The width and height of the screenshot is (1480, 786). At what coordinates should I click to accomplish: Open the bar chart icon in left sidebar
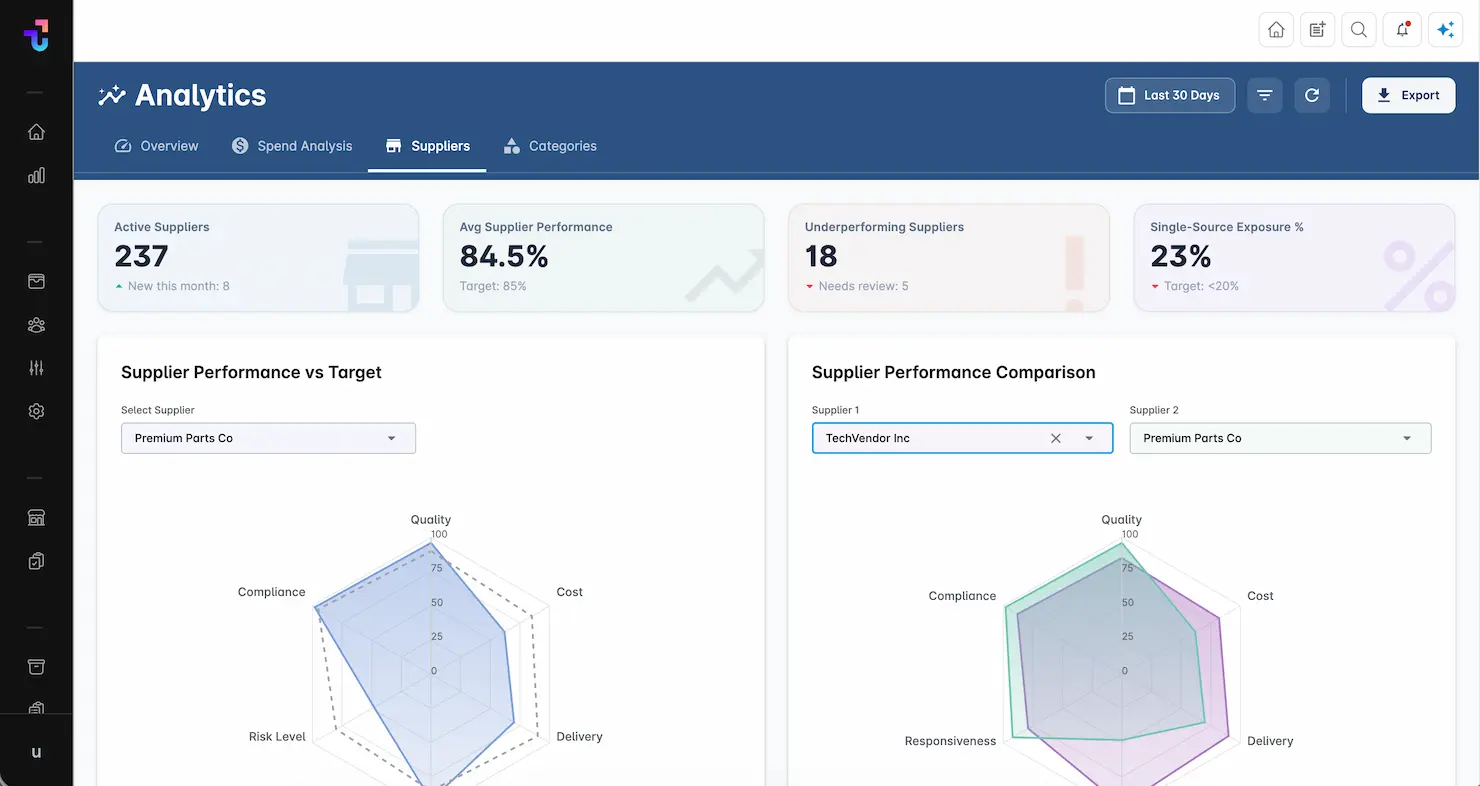click(37, 176)
